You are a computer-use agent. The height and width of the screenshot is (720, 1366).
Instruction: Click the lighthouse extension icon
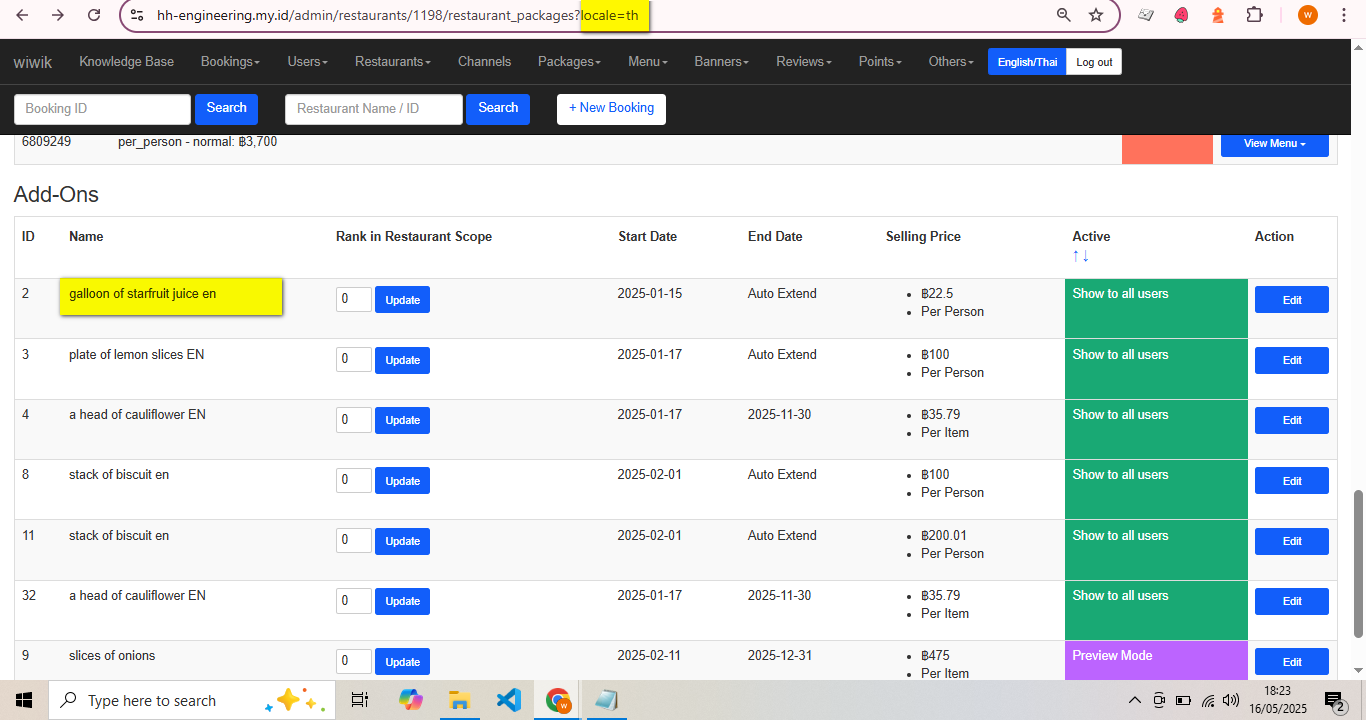coord(1218,15)
